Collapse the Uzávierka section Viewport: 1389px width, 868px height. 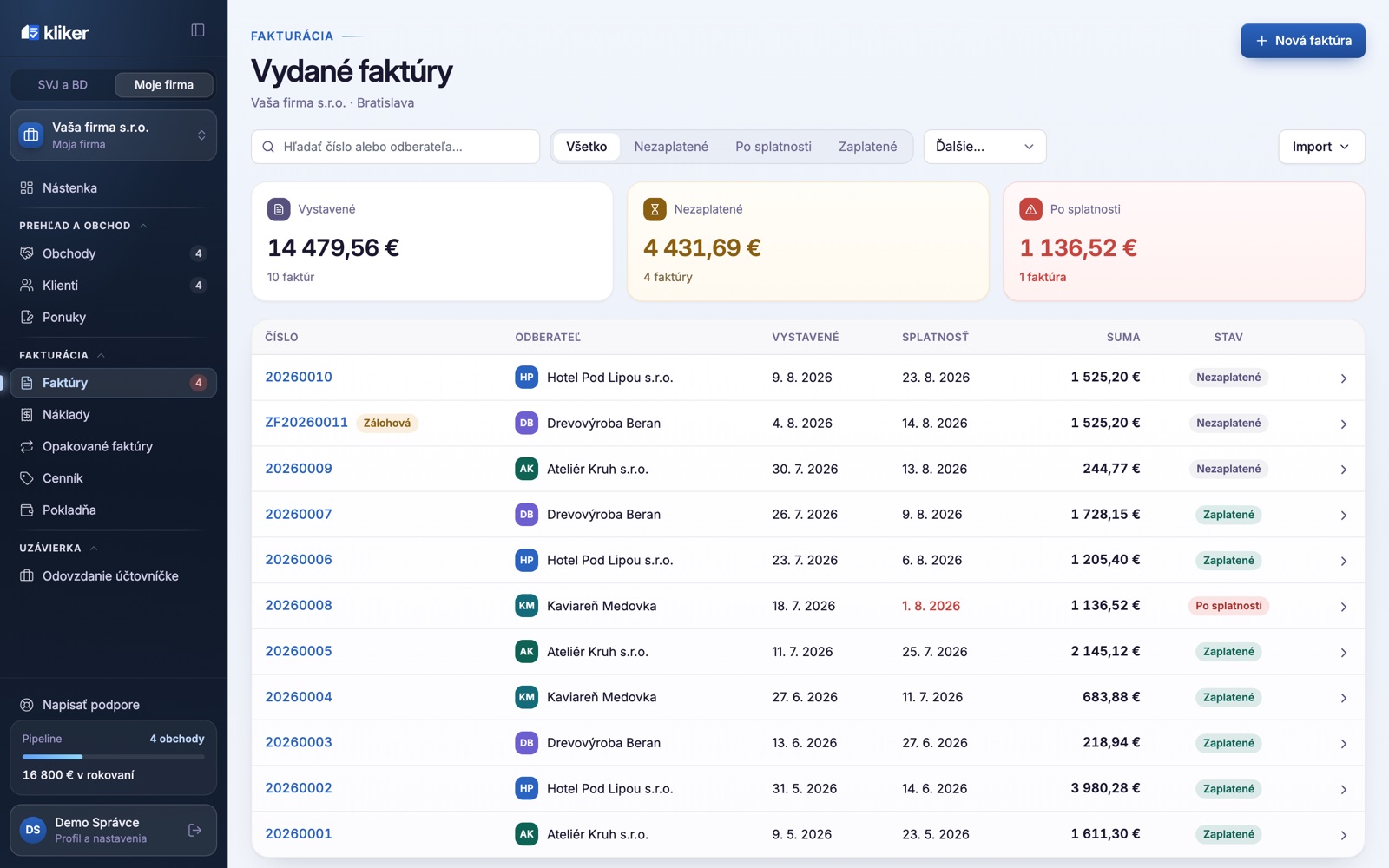coord(58,548)
